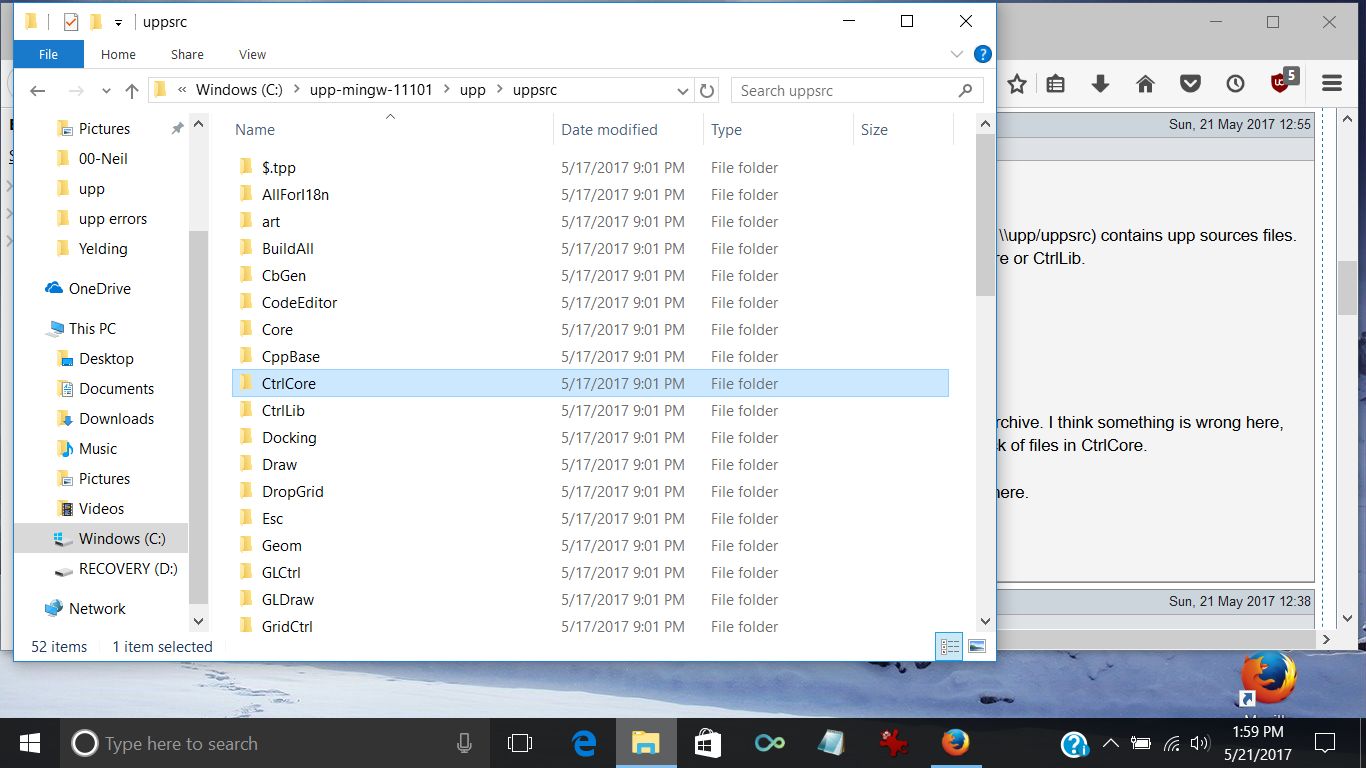This screenshot has height=768, width=1366.
Task: Open Firefox downloads arrow icon
Action: coord(1100,84)
